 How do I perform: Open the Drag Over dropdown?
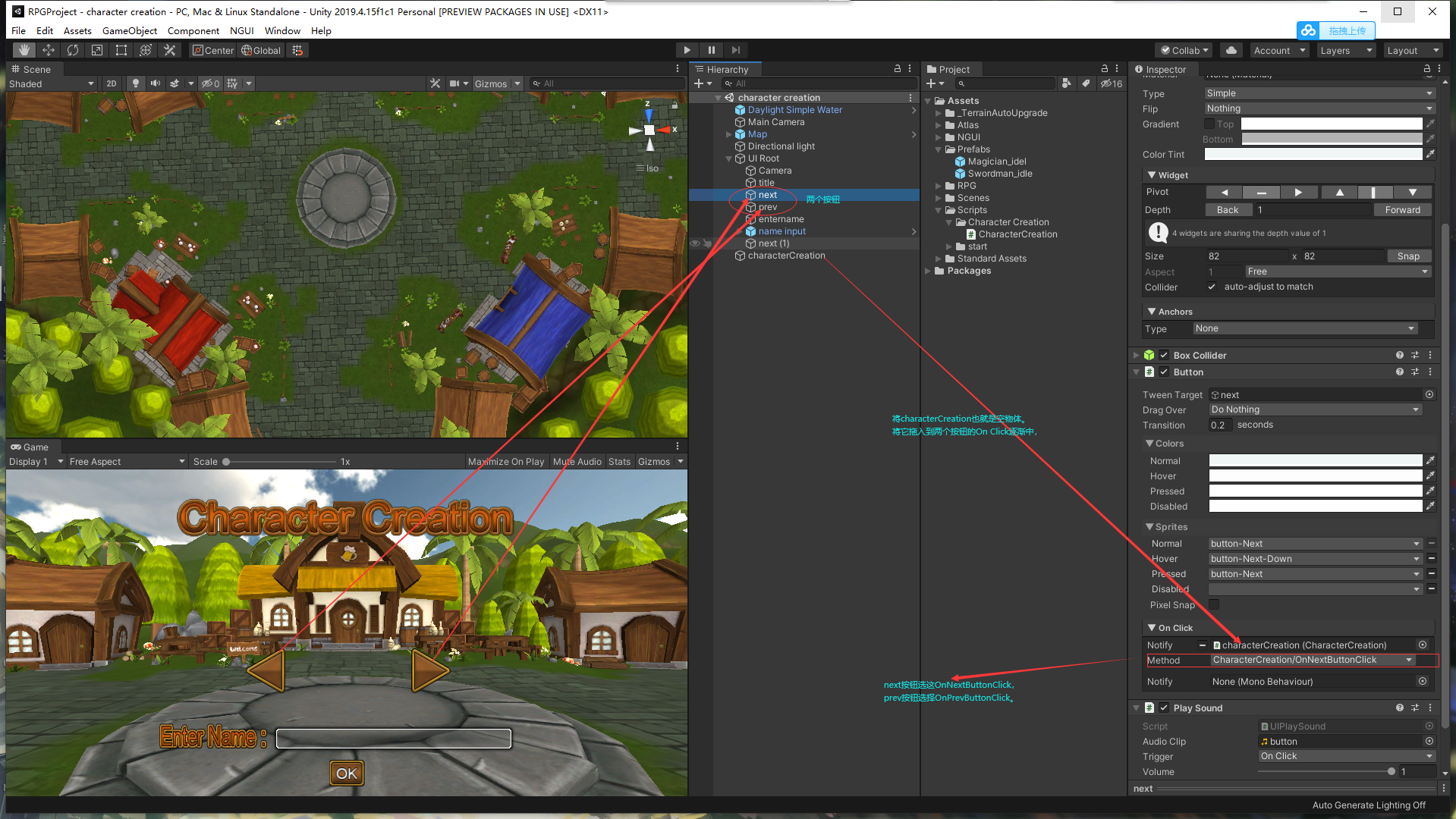[x=1315, y=409]
